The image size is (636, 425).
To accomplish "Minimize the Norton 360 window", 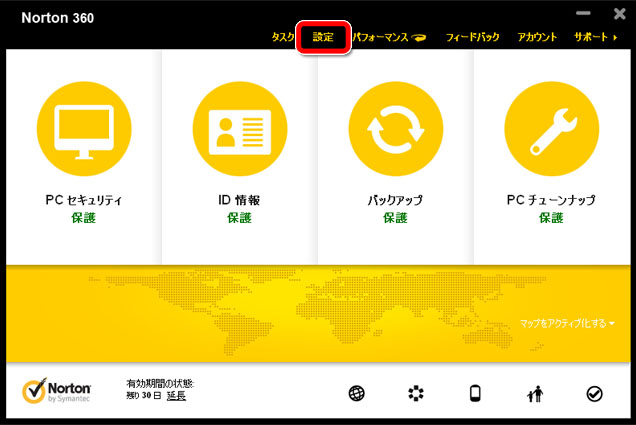I will tap(583, 13).
